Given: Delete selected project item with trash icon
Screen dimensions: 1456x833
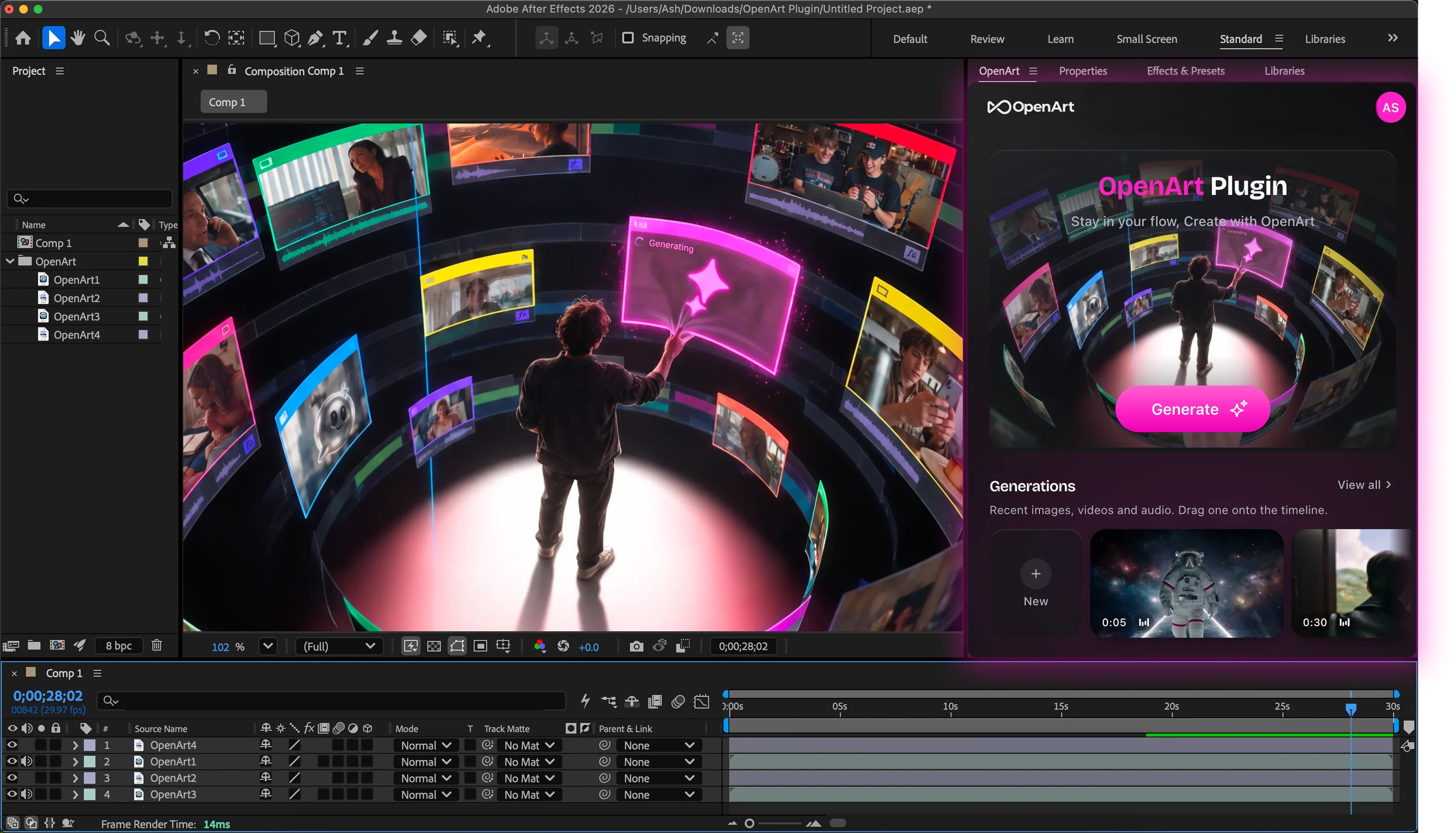Looking at the screenshot, I should pos(157,645).
